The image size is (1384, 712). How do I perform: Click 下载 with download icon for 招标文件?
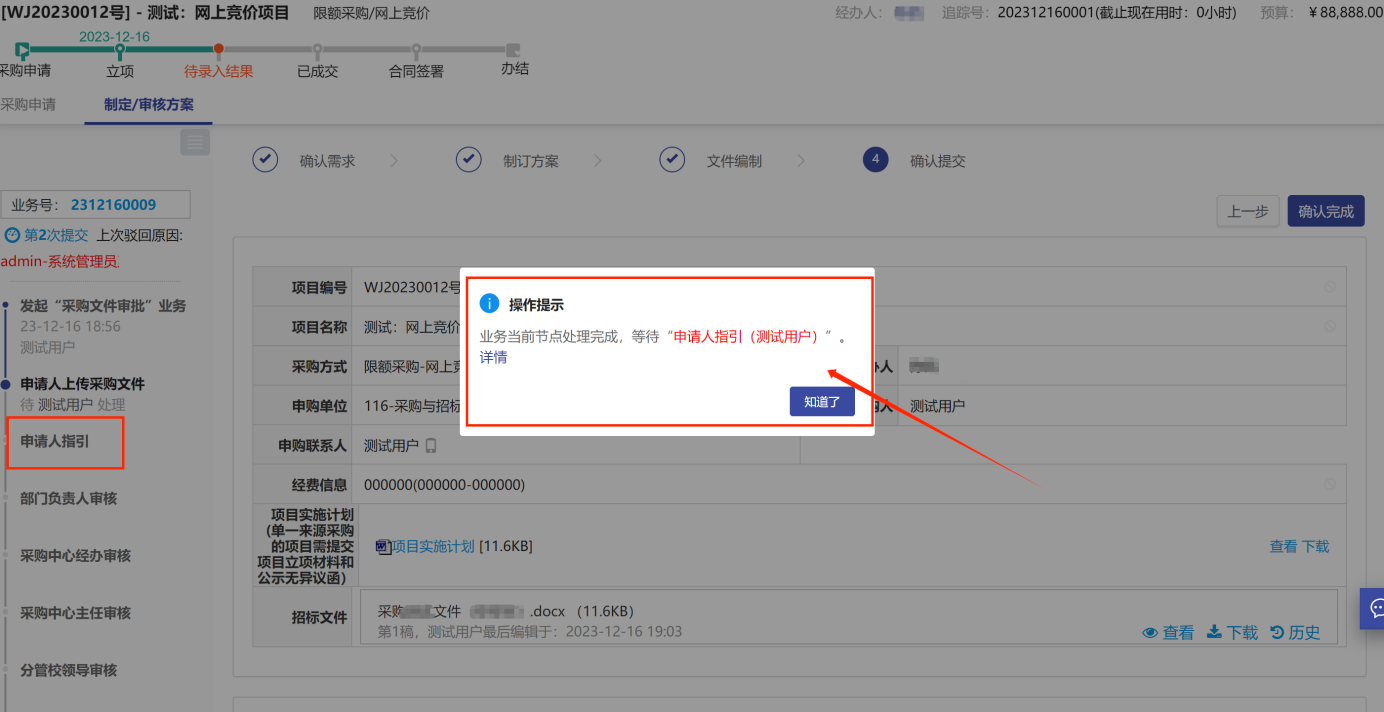[x=1232, y=632]
